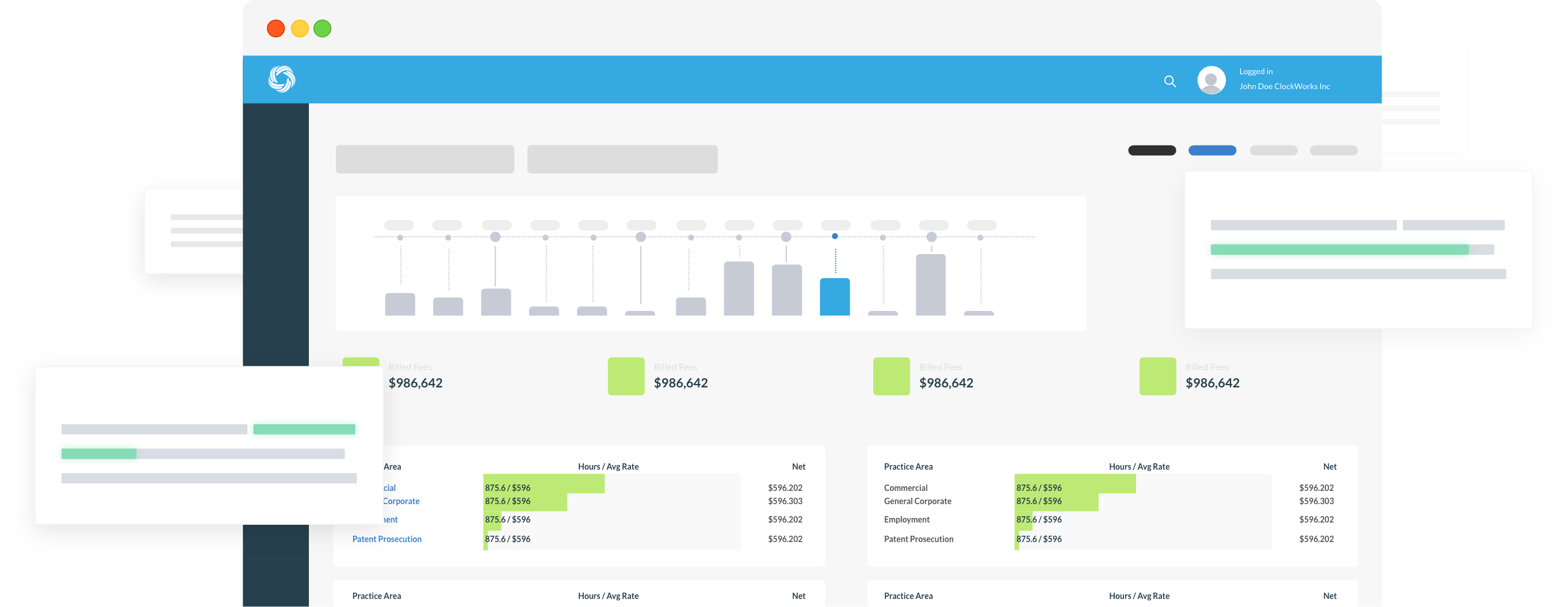The image size is (1568, 607).
Task: Switch to the first gray filter pill
Action: pyautogui.click(x=1273, y=150)
